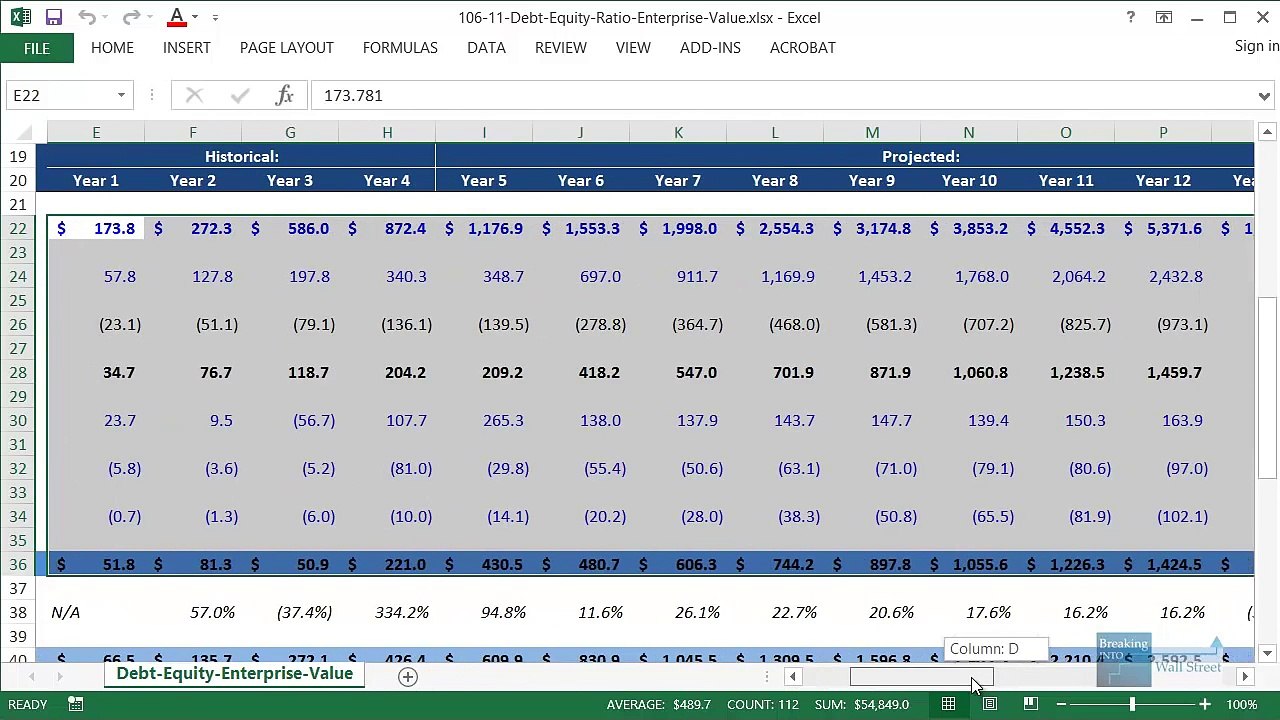This screenshot has width=1280, height=720.
Task: Open the ADD-INS tab
Action: (710, 48)
